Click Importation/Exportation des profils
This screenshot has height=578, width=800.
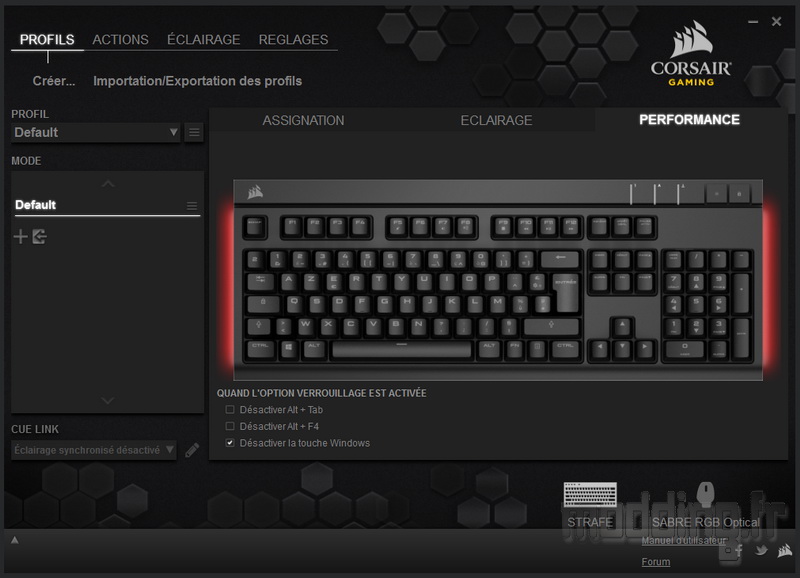(x=197, y=81)
